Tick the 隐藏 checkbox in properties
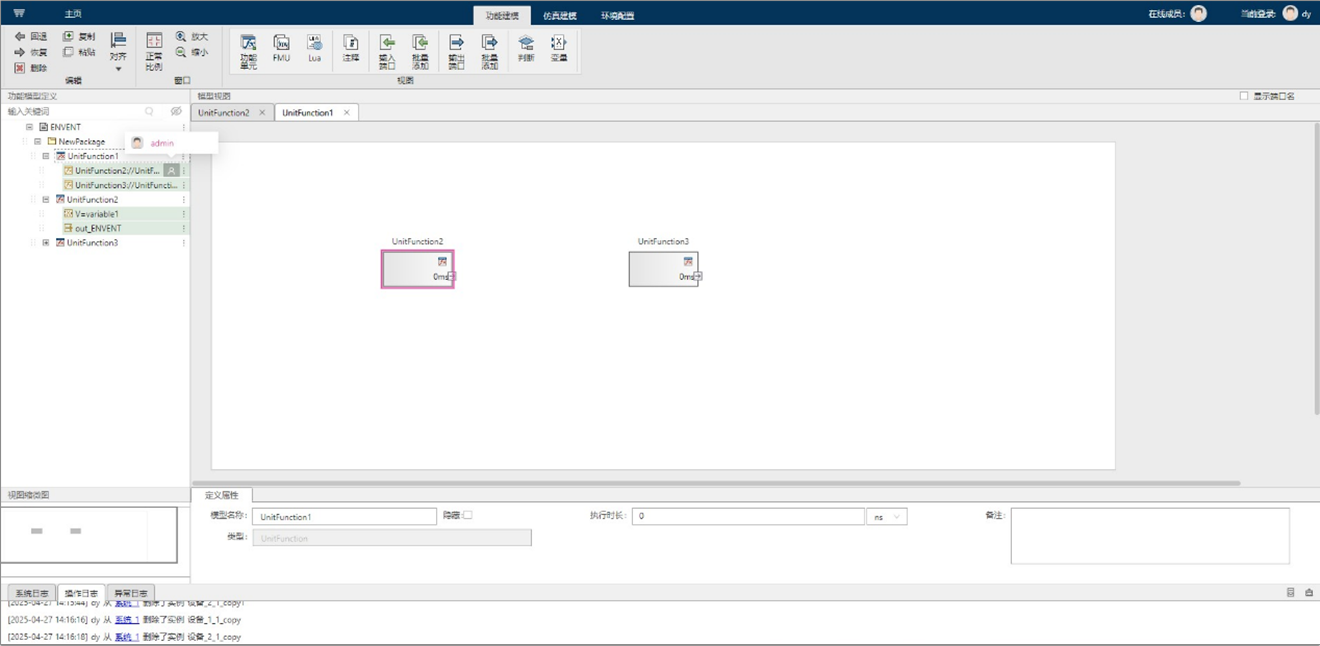Viewport: 1320px width, 646px height. pyautogui.click(x=467, y=516)
